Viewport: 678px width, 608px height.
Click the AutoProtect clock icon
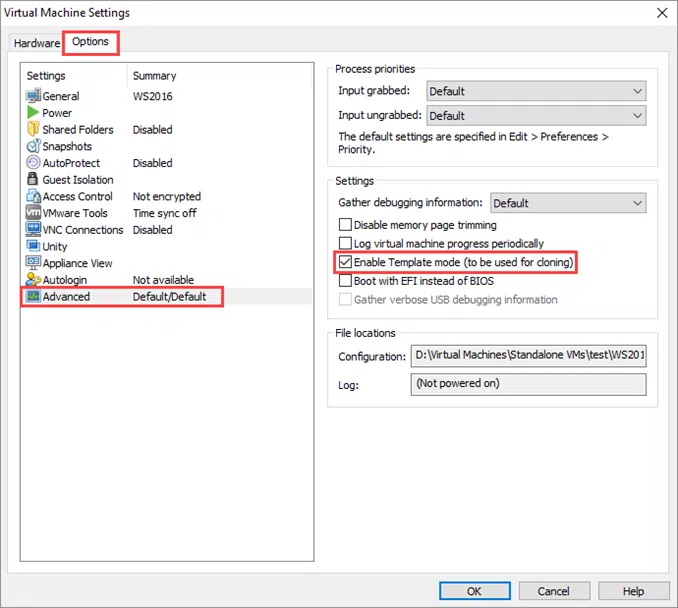(x=33, y=162)
